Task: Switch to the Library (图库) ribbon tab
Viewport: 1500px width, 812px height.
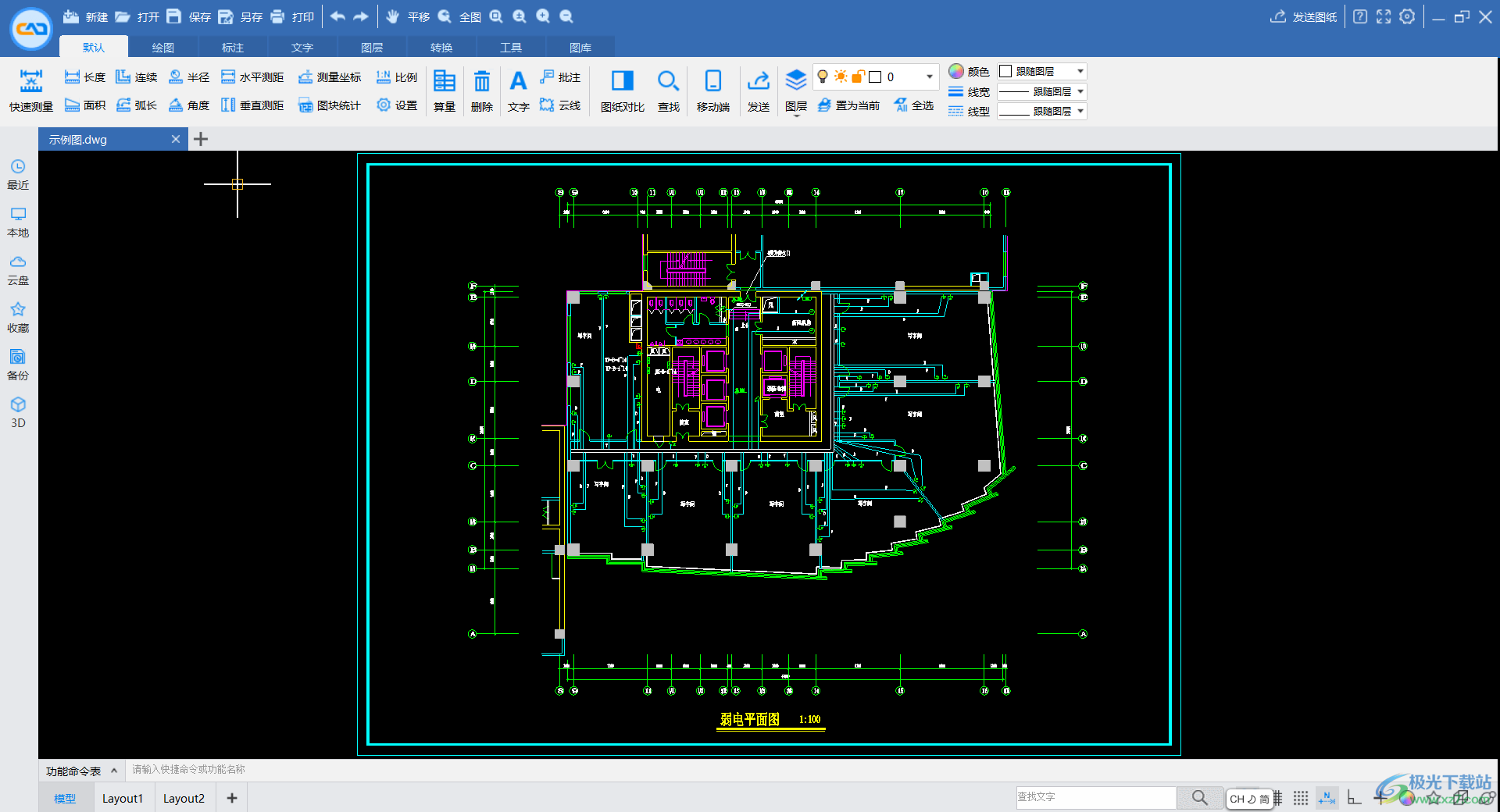Action: [580, 48]
